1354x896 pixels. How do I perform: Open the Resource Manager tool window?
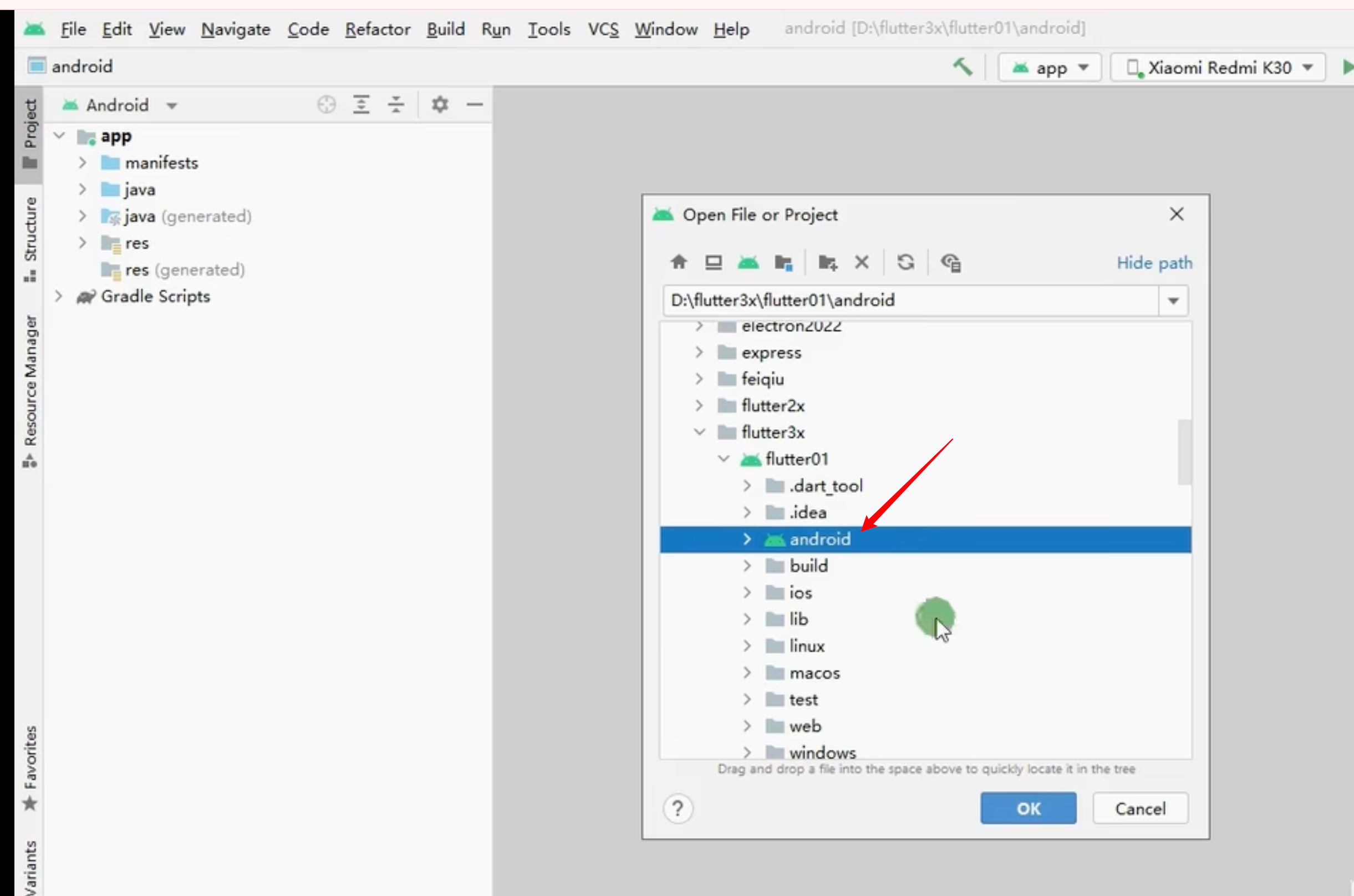(x=30, y=391)
